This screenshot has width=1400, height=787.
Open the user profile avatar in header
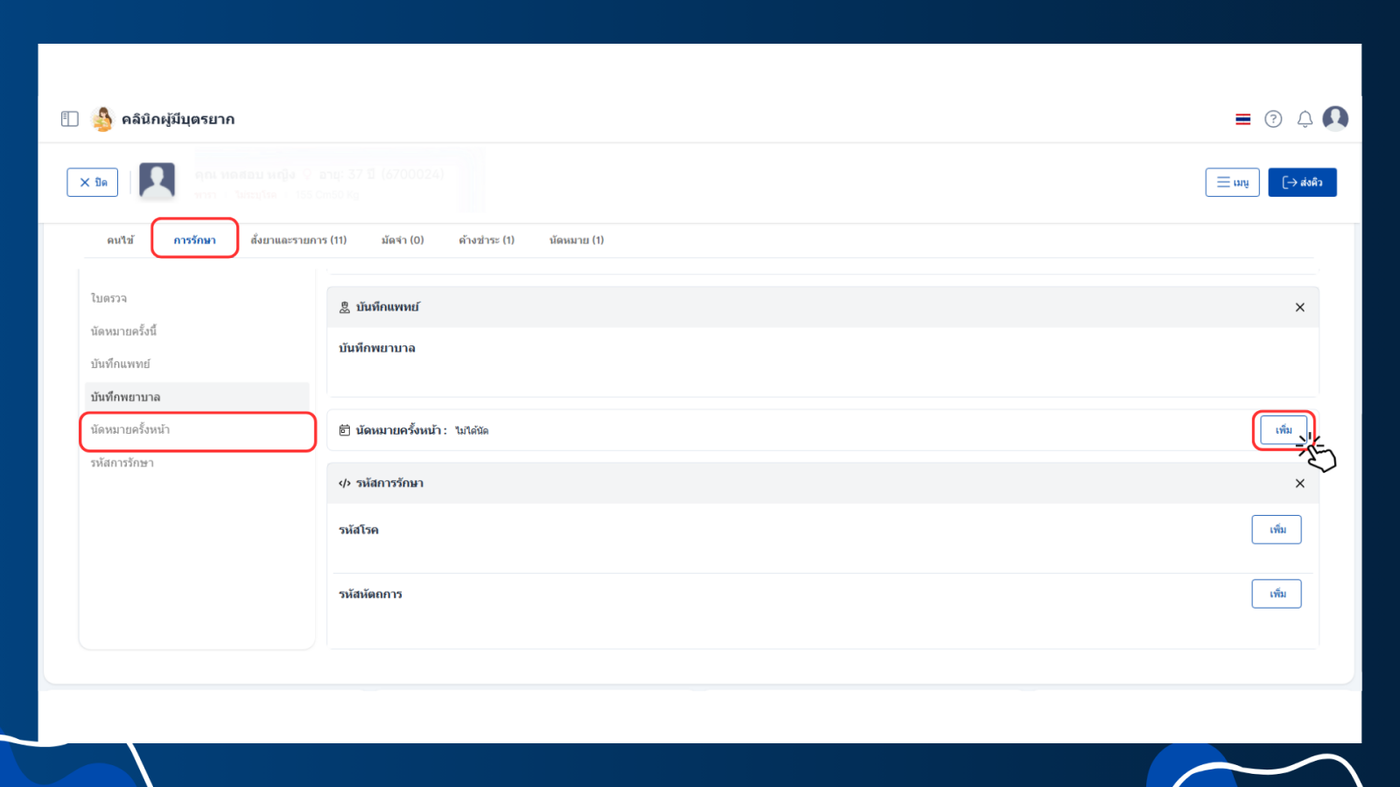click(x=1335, y=118)
